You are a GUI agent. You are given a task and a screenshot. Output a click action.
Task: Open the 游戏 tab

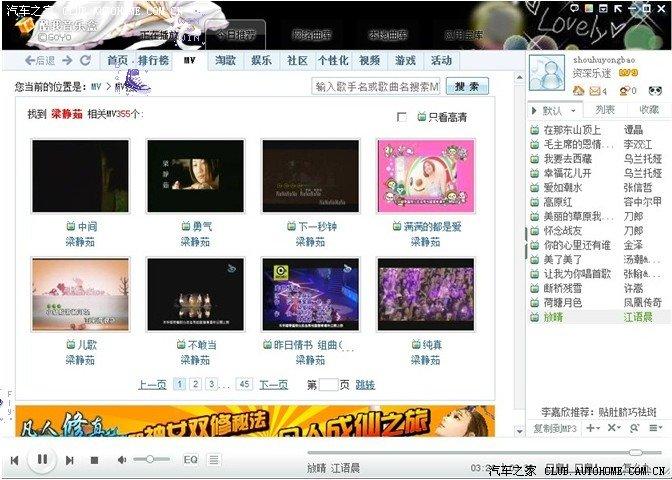(405, 61)
